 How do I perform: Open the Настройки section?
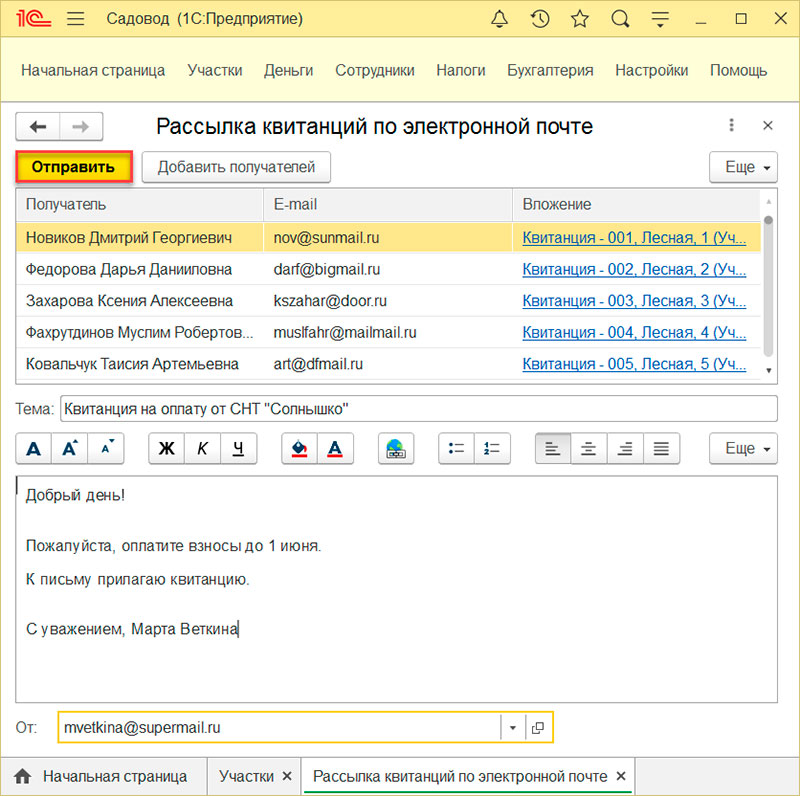(x=652, y=70)
